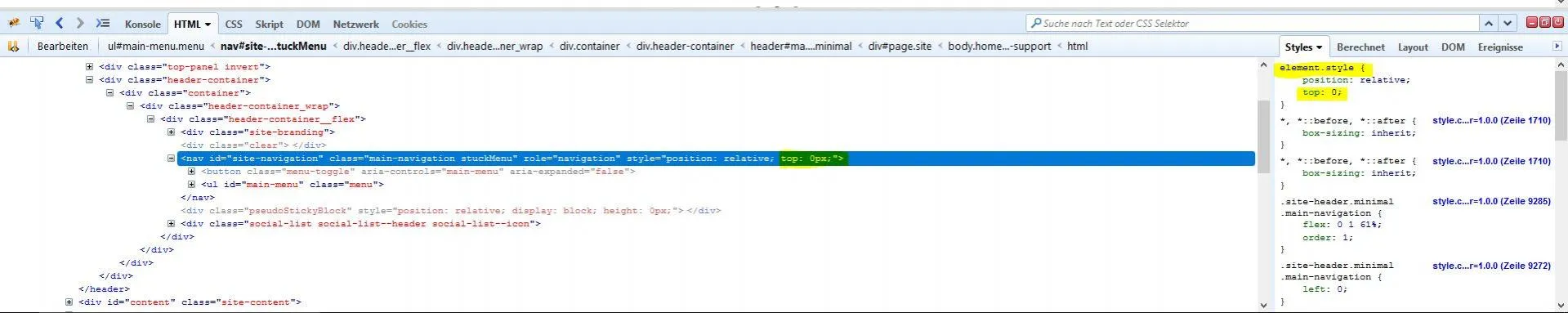Expand the site-branding div node
Viewport: 1568px width, 313px height.
(x=171, y=132)
